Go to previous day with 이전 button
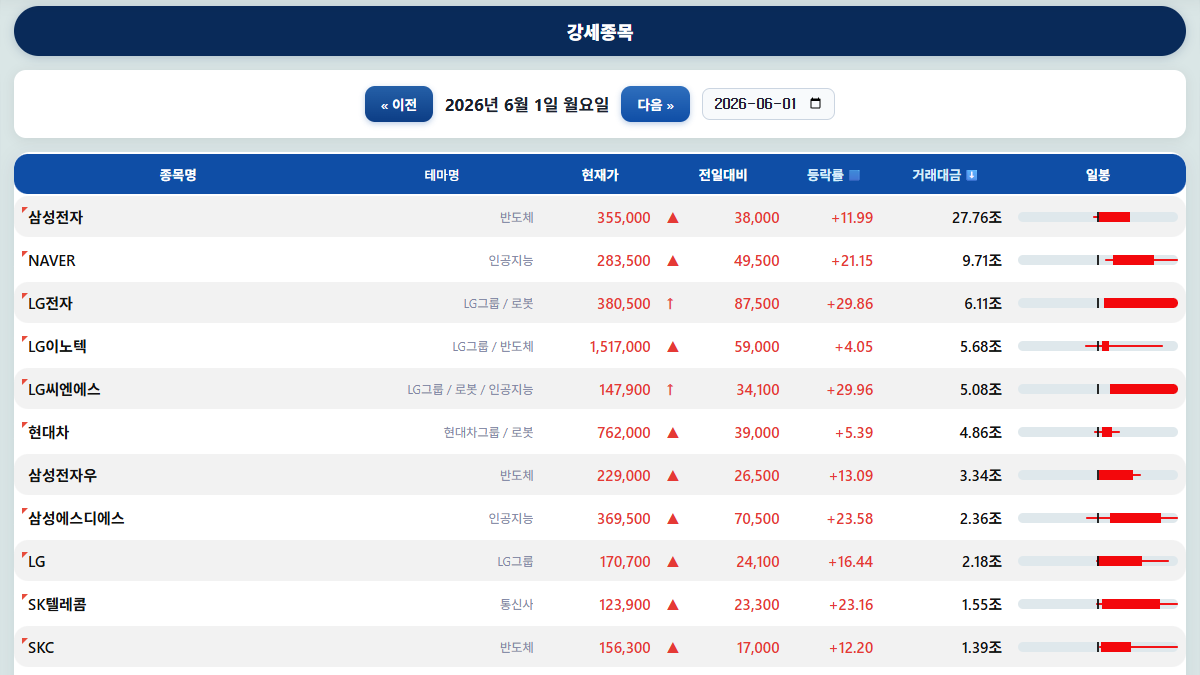Viewport: 1200px width, 675px height. 399,104
